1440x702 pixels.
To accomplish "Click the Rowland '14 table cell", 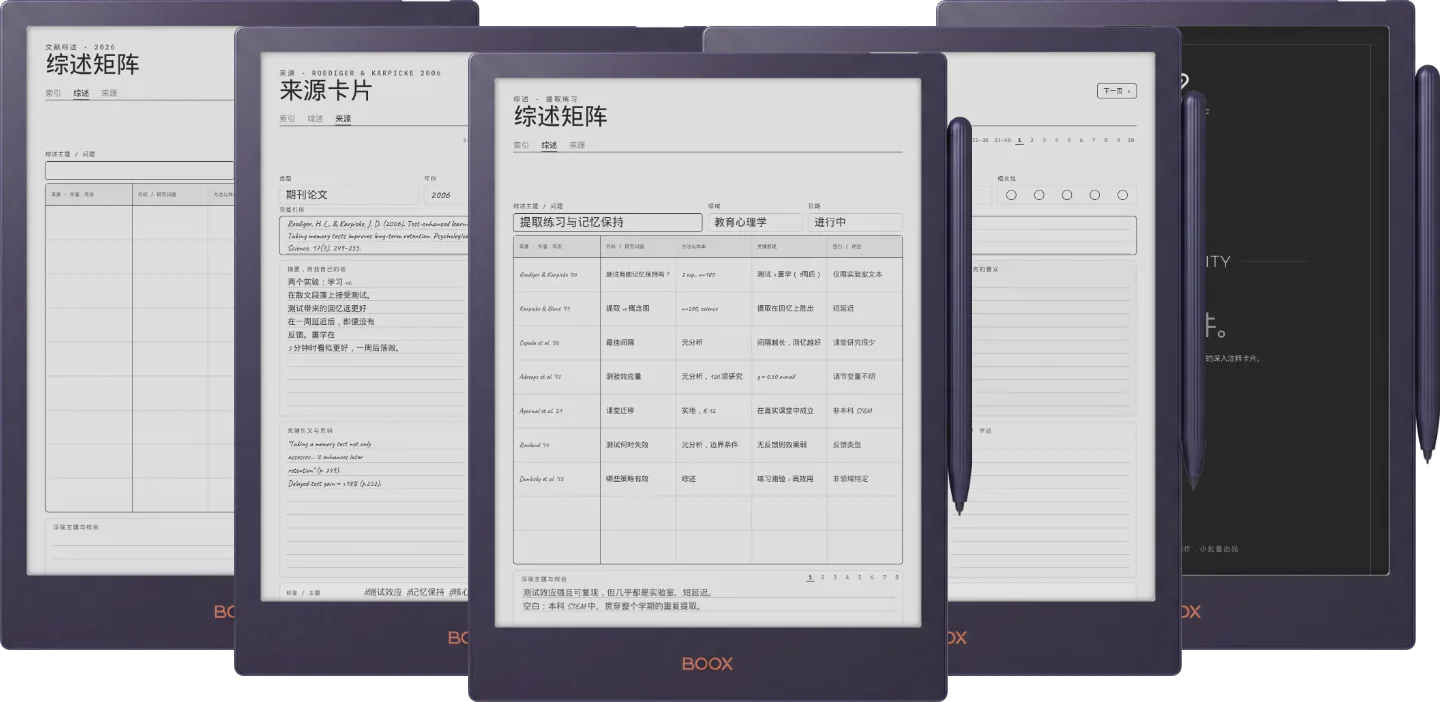I will (557, 444).
